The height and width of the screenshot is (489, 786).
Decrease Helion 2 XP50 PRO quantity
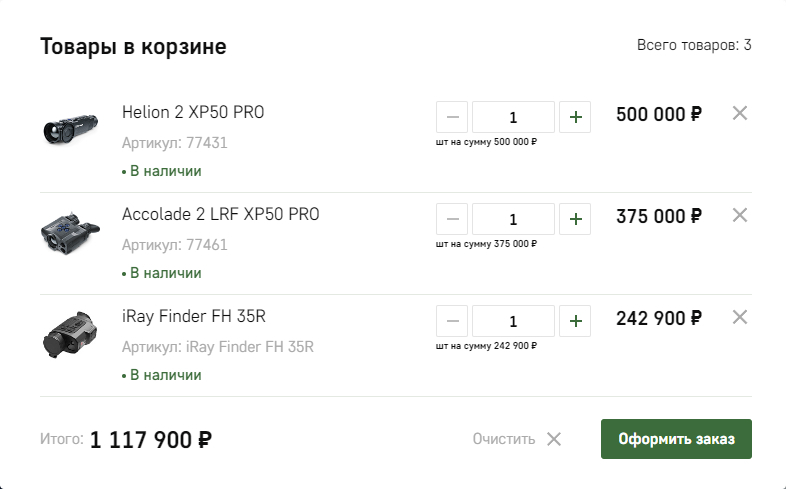(452, 117)
